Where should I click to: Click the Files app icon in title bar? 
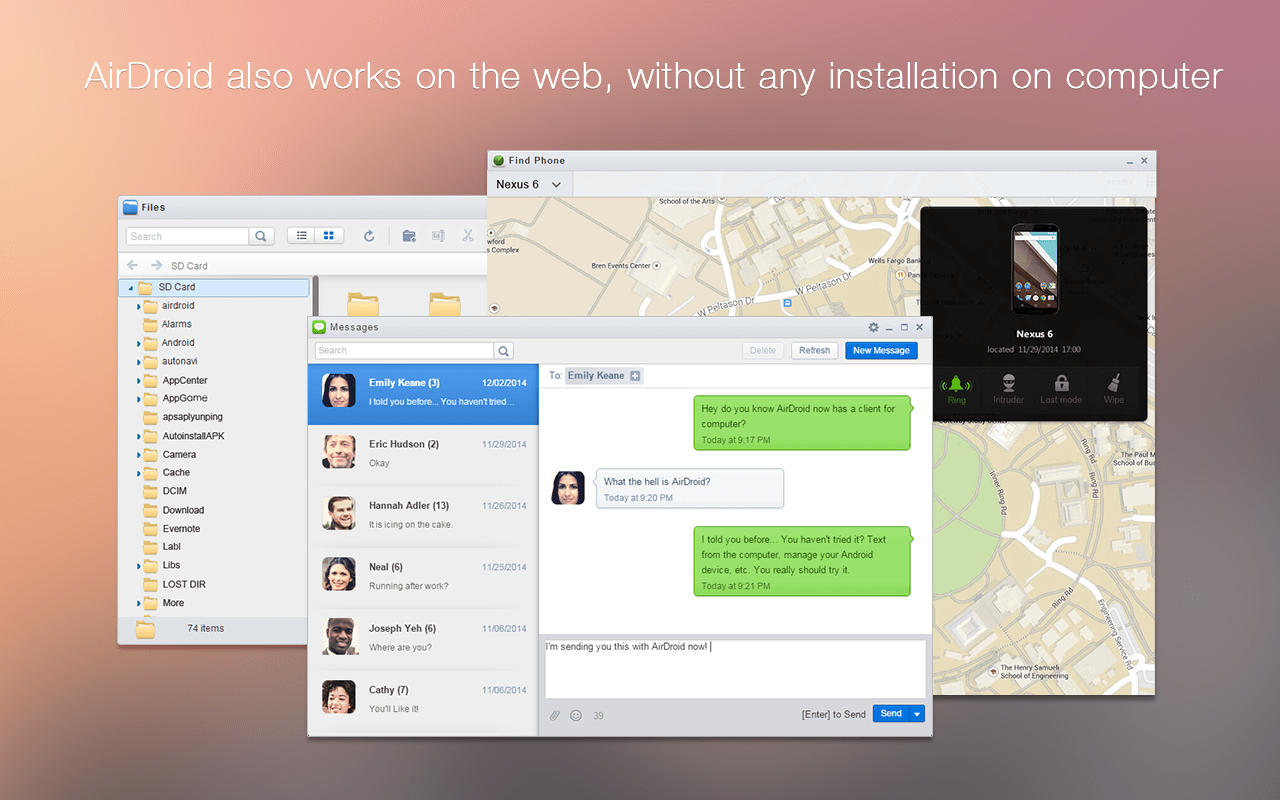(130, 207)
